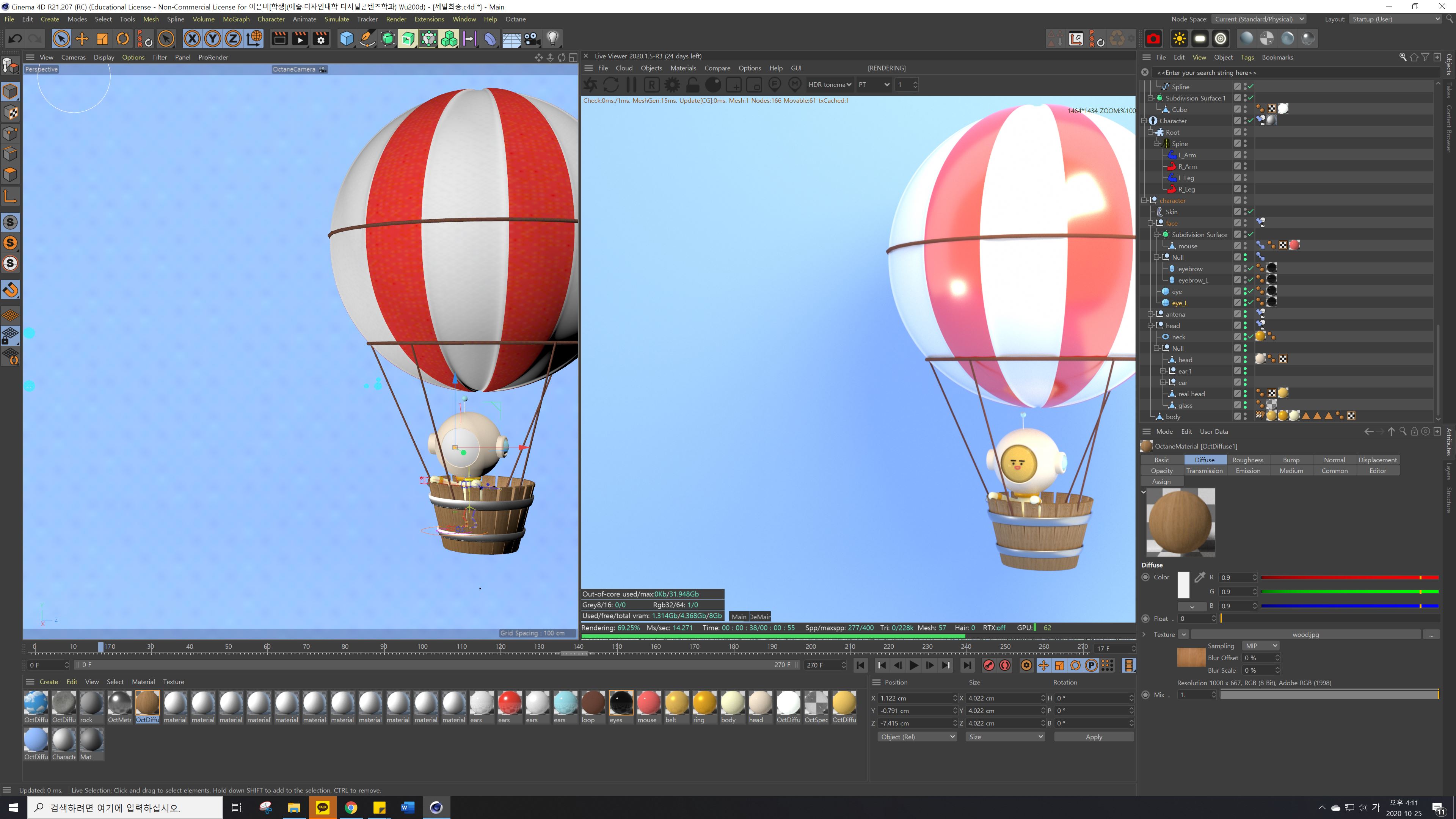1456x819 pixels.
Task: Toggle Float radio in Diffuse panel
Action: [x=1146, y=618]
